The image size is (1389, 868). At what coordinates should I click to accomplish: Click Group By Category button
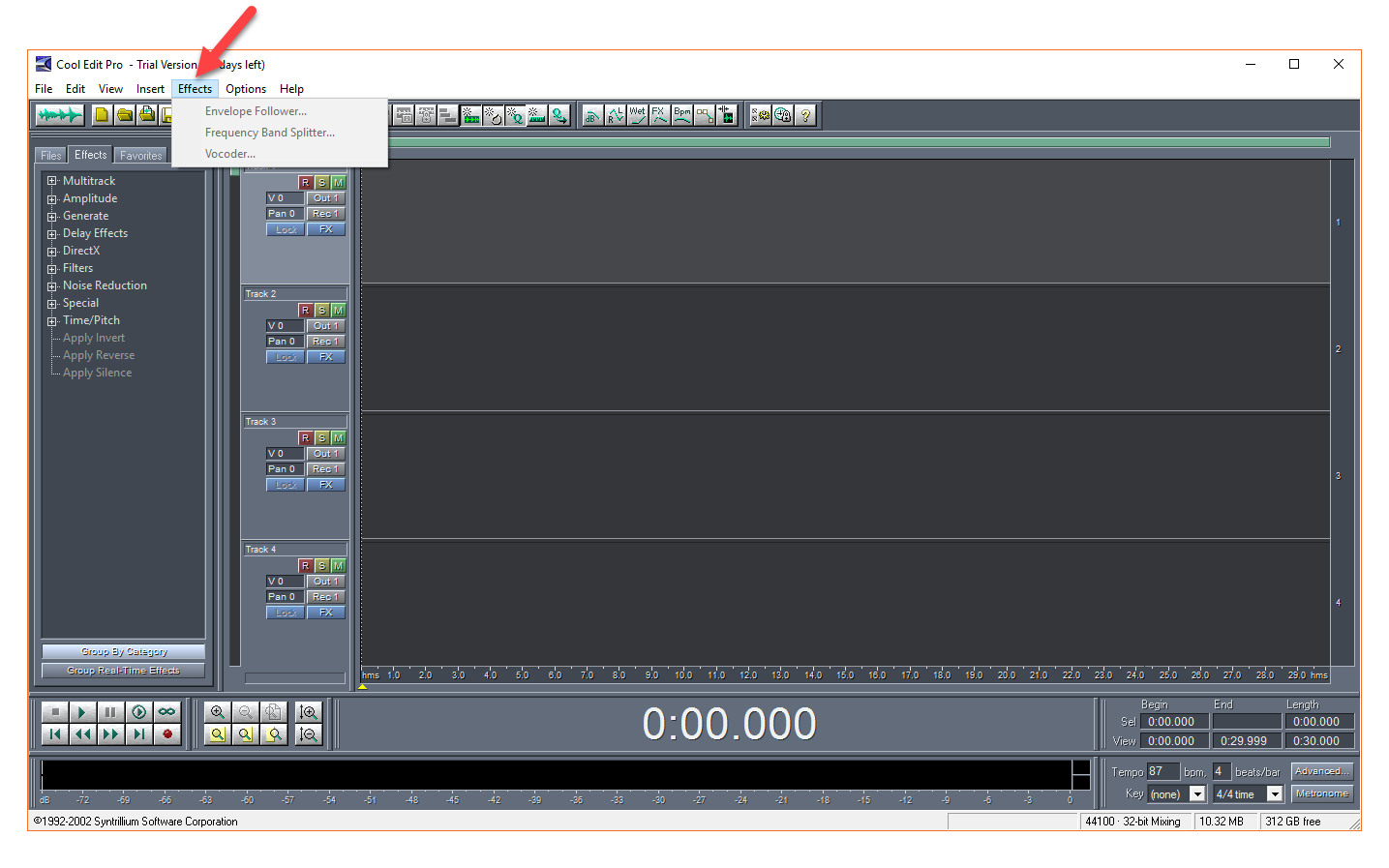(x=124, y=652)
